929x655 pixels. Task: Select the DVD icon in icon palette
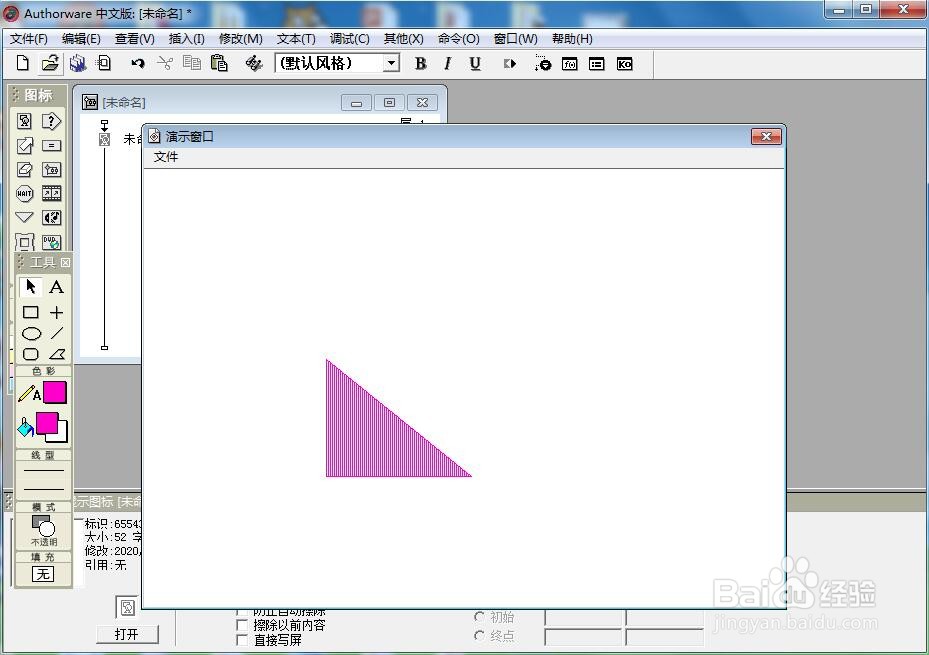(x=52, y=242)
